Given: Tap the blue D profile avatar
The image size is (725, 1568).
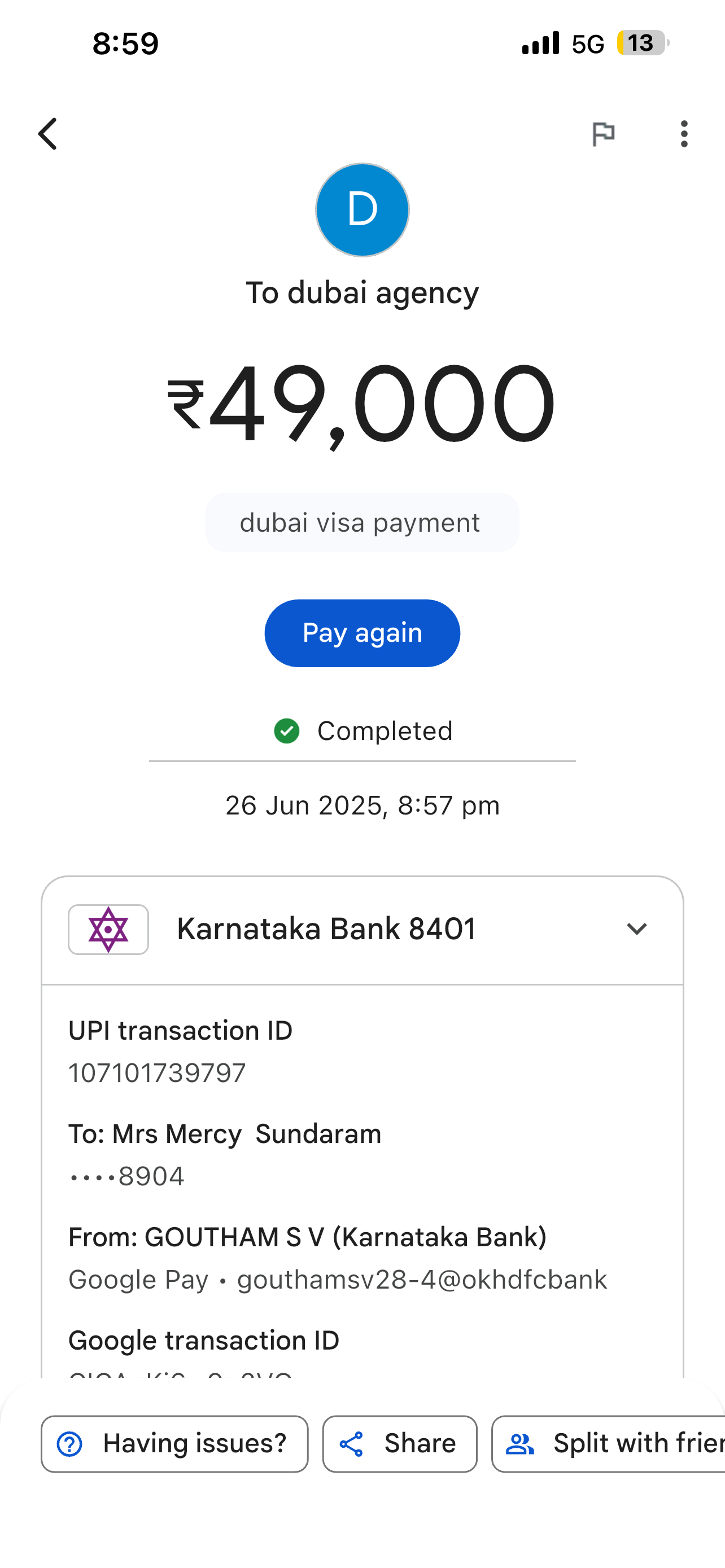Looking at the screenshot, I should click(x=362, y=210).
